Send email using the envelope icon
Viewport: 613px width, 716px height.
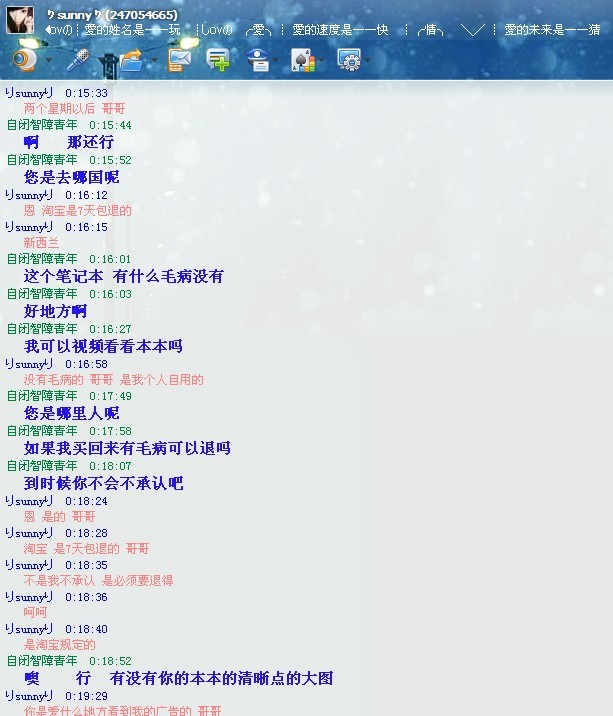tap(179, 60)
